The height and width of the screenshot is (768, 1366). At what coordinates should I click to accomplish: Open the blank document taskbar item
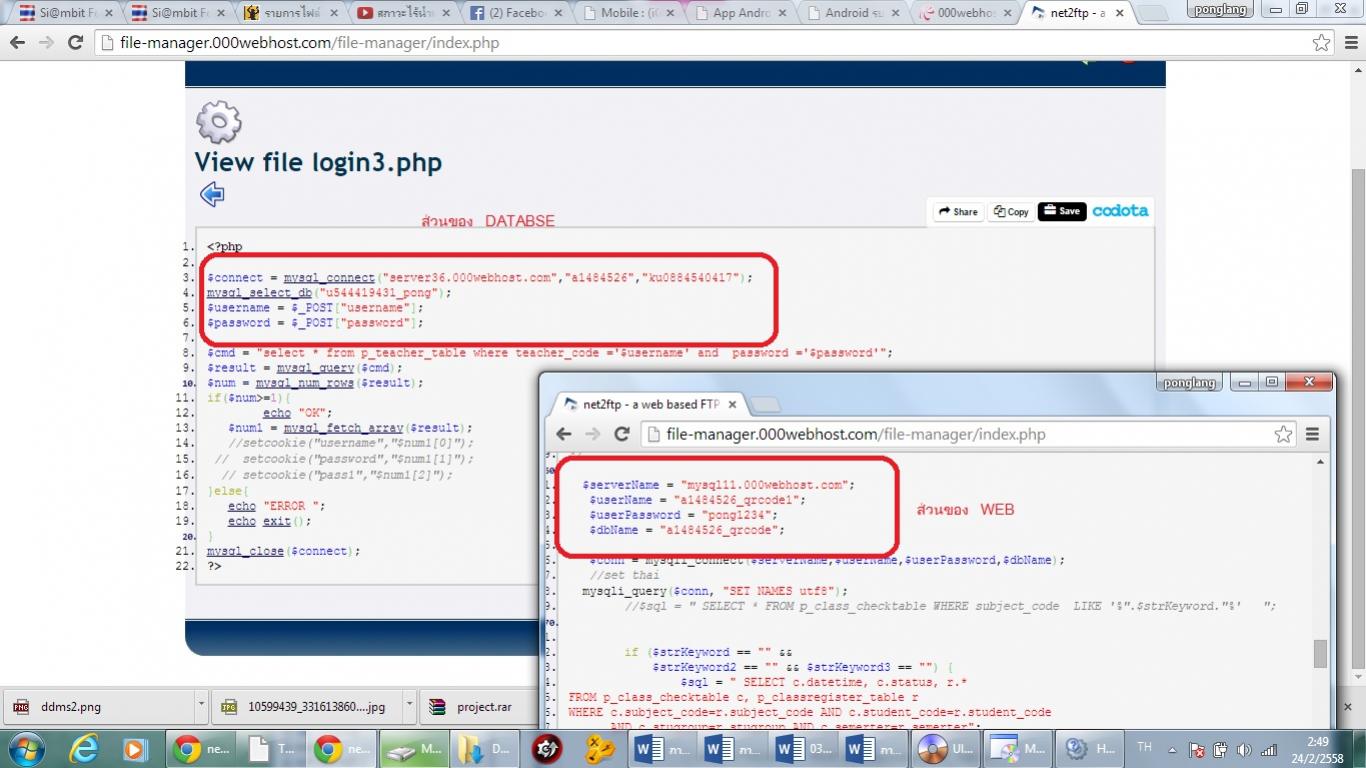click(271, 748)
